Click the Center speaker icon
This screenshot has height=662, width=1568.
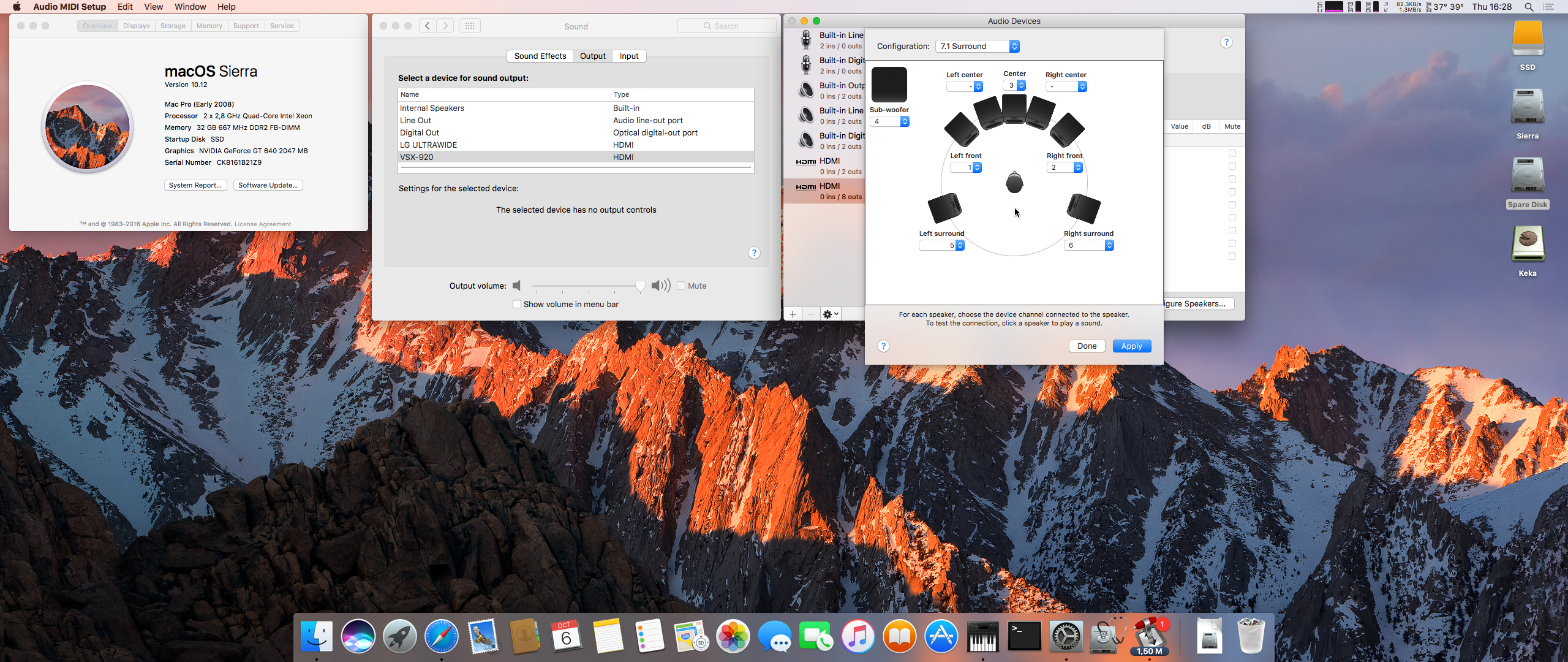pyautogui.click(x=1014, y=109)
